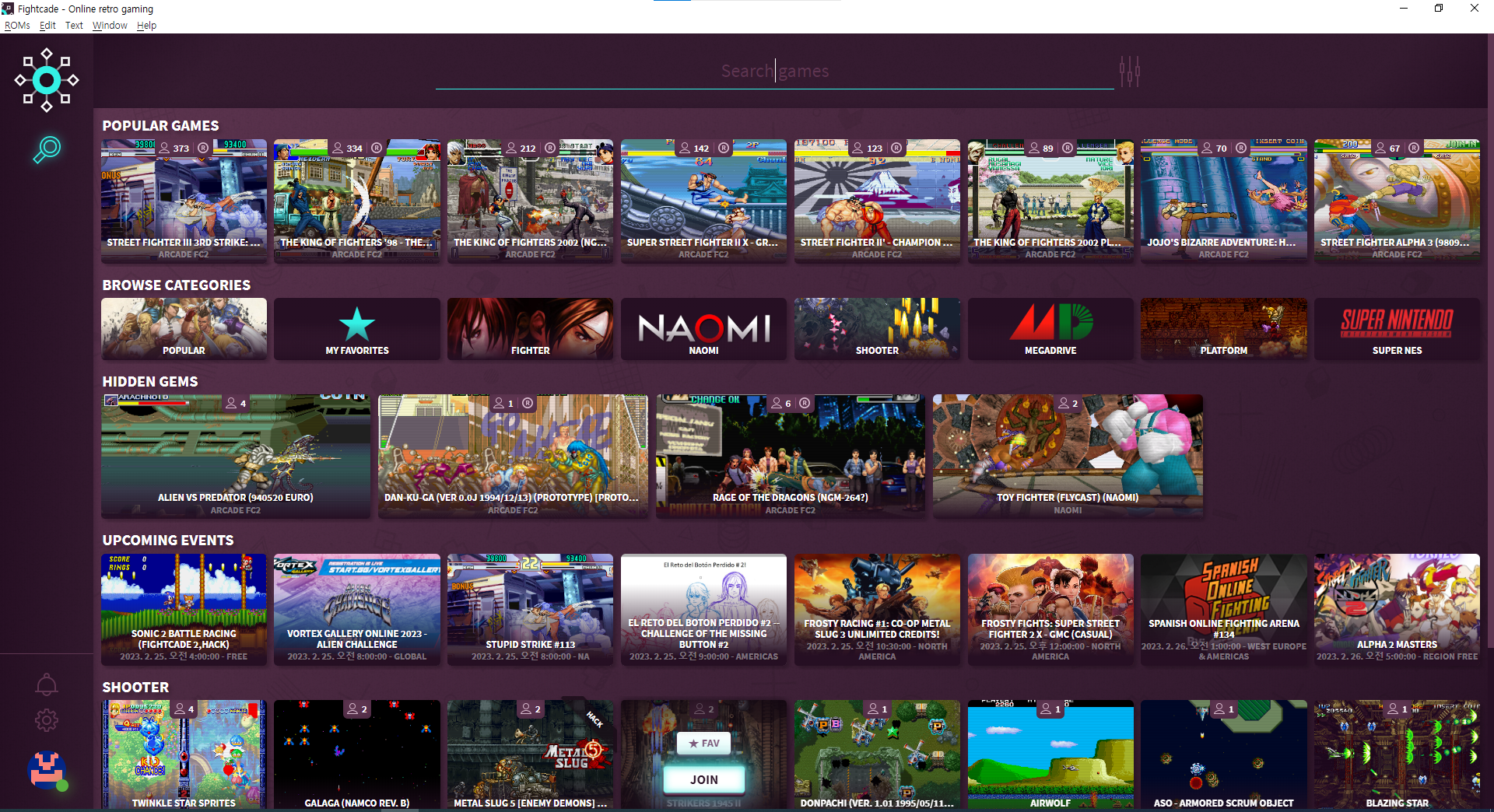
Task: Open Super Street Fighter II X card
Action: pos(703,201)
